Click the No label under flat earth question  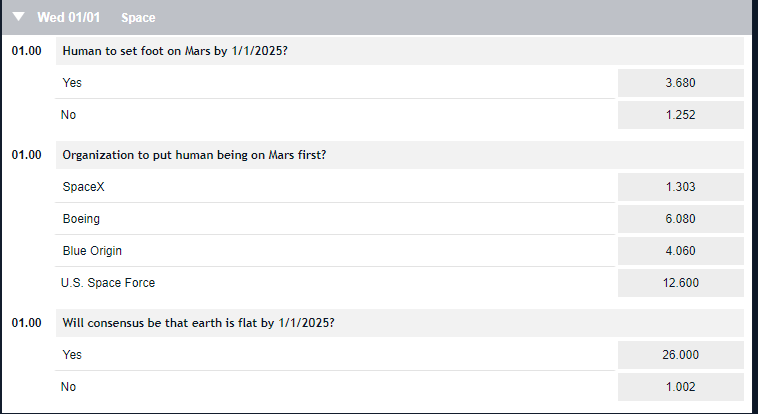click(x=68, y=386)
